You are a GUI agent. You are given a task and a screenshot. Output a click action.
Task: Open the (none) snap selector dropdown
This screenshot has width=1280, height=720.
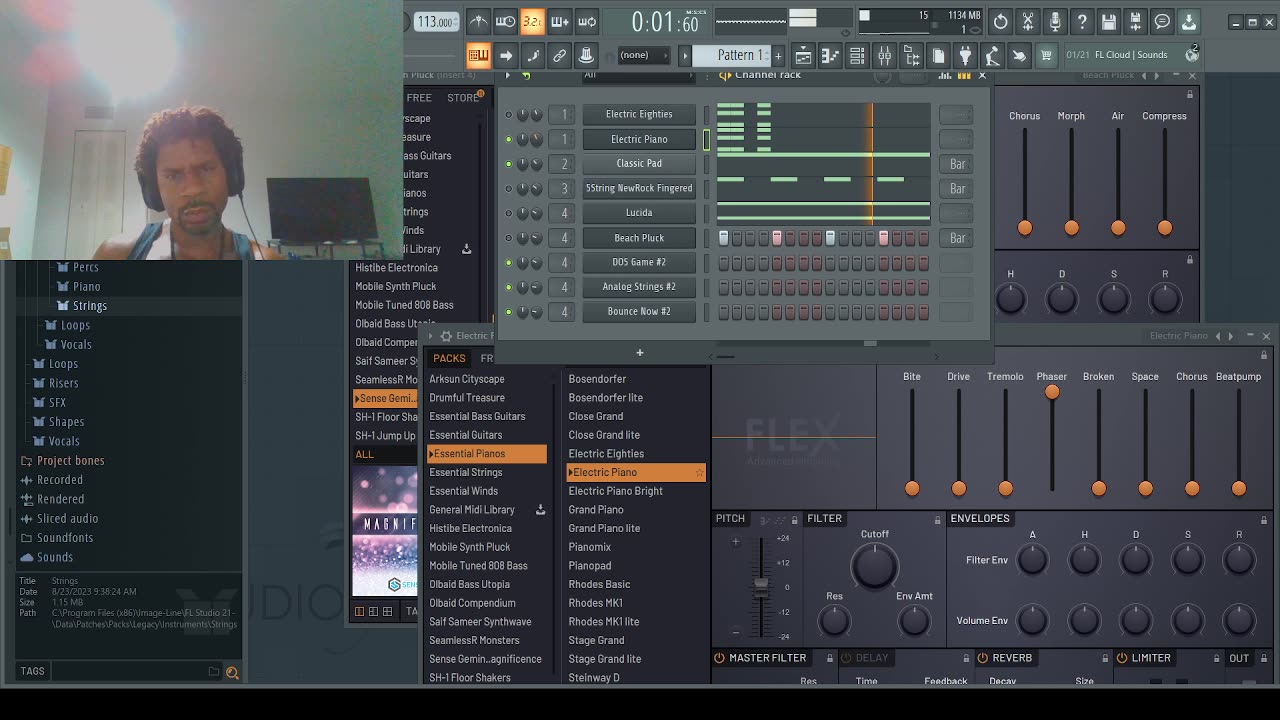point(646,55)
